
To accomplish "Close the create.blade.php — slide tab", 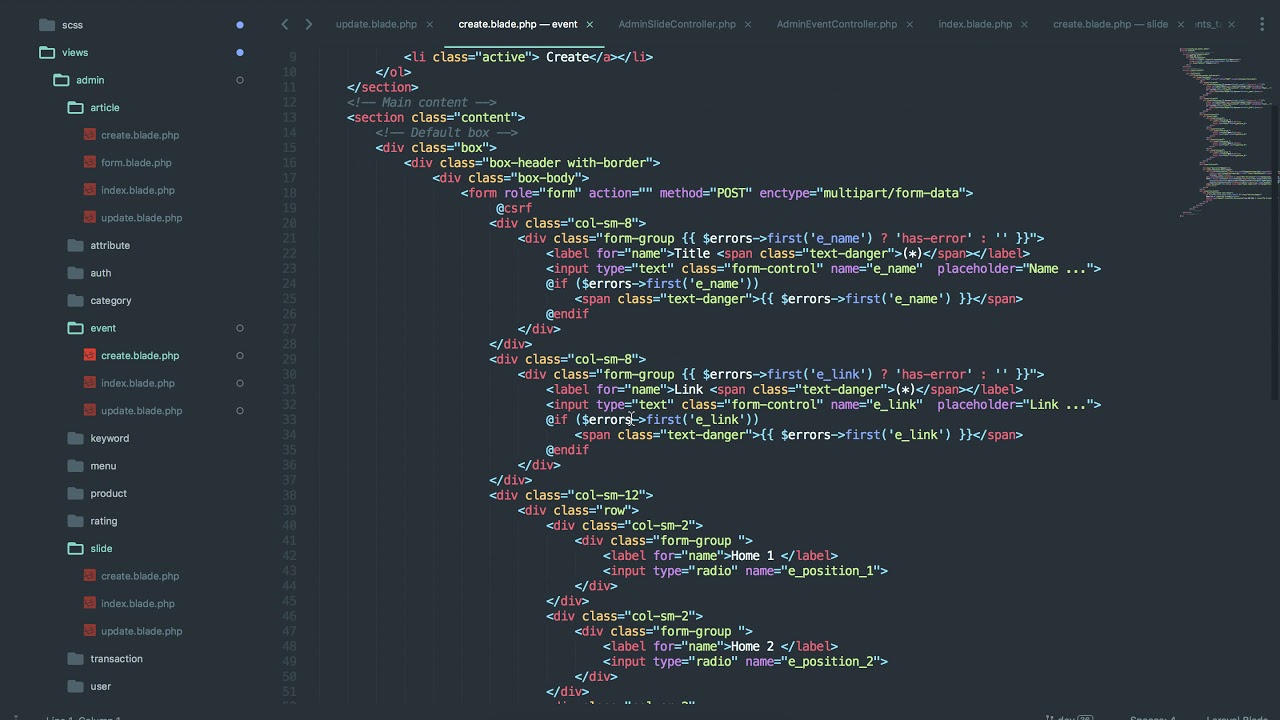I will click(1180, 24).
